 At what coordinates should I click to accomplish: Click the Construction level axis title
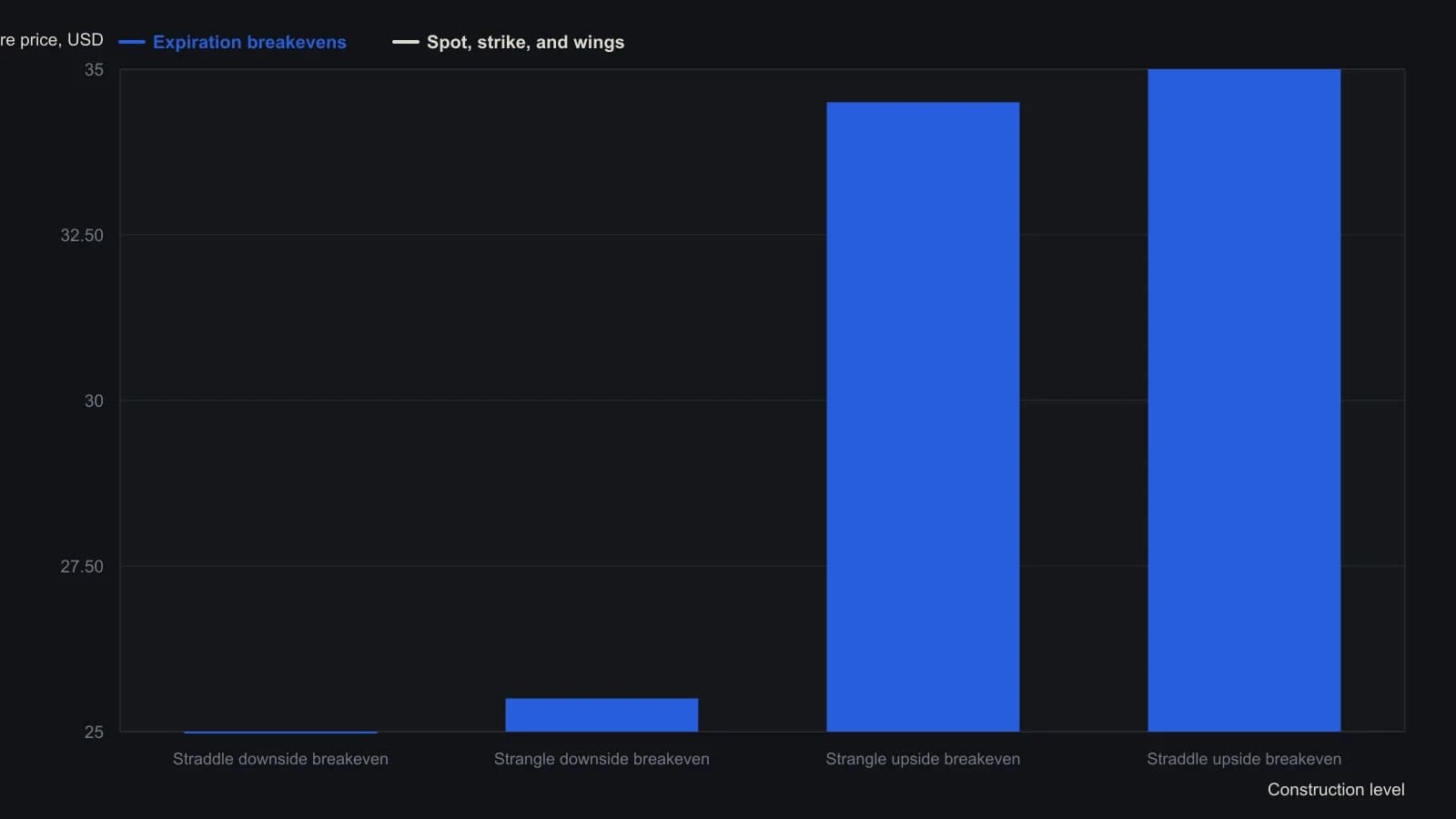click(x=1336, y=790)
